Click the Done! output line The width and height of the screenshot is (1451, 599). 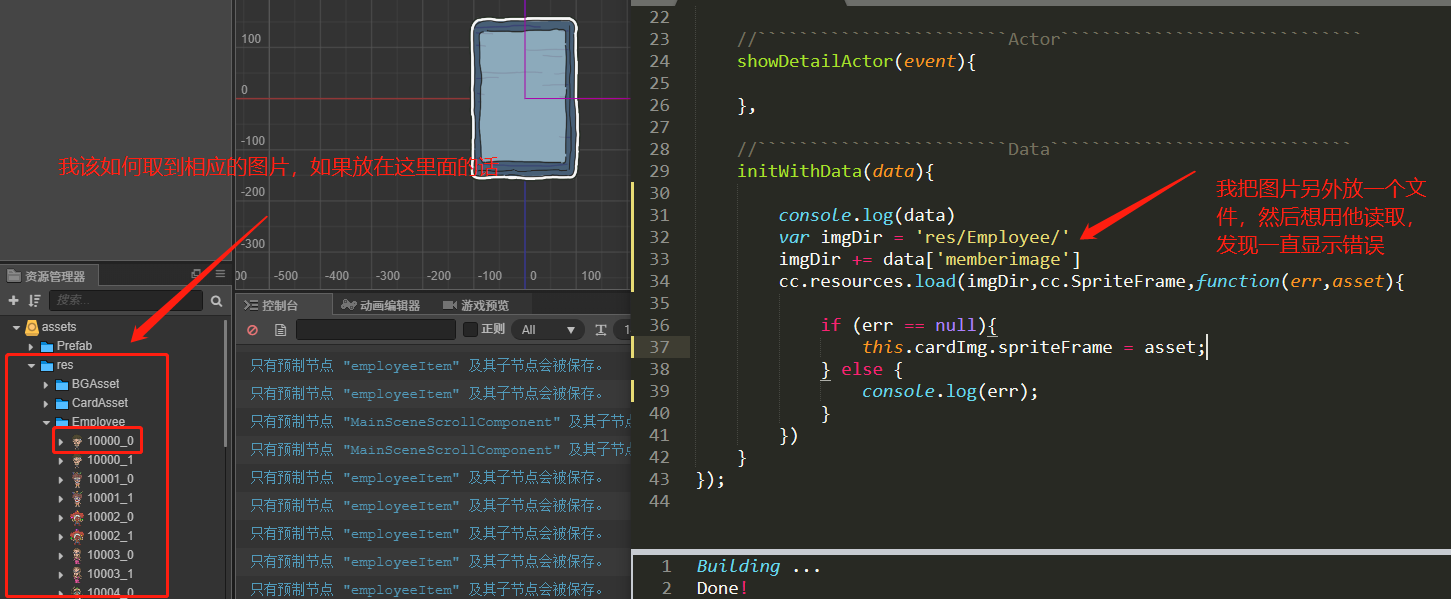click(722, 588)
